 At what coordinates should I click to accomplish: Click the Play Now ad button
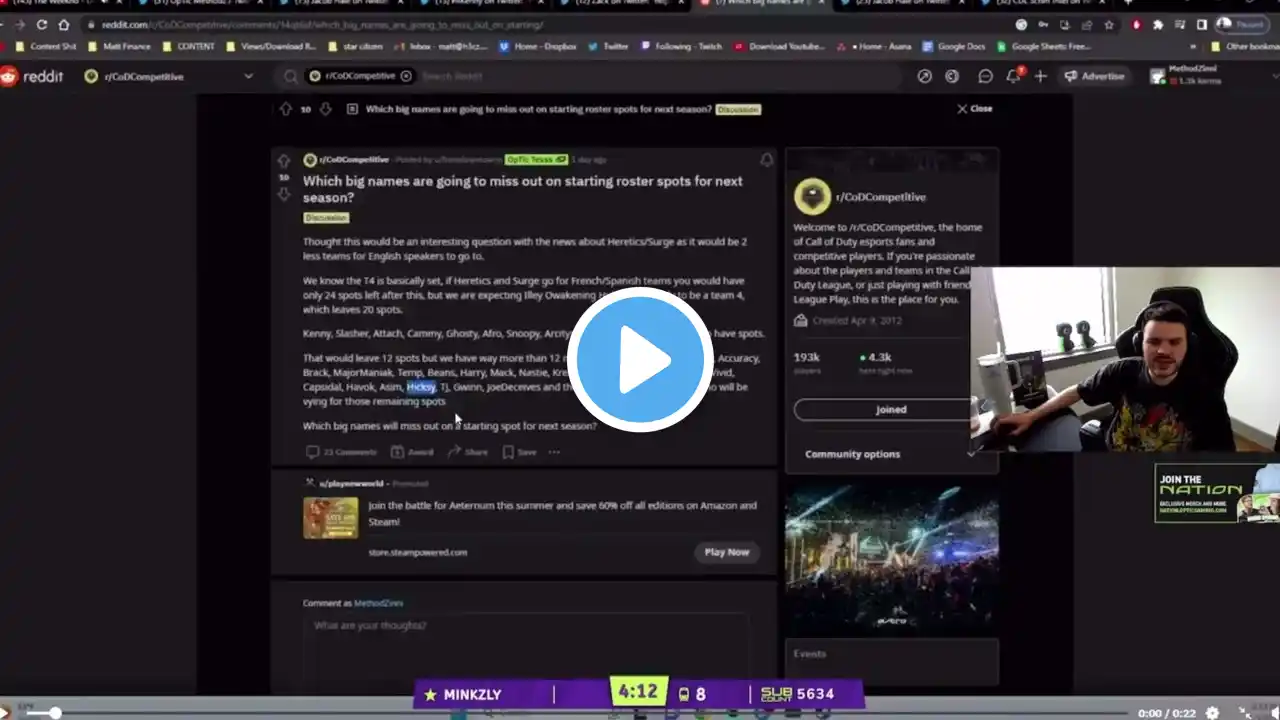[x=726, y=552]
